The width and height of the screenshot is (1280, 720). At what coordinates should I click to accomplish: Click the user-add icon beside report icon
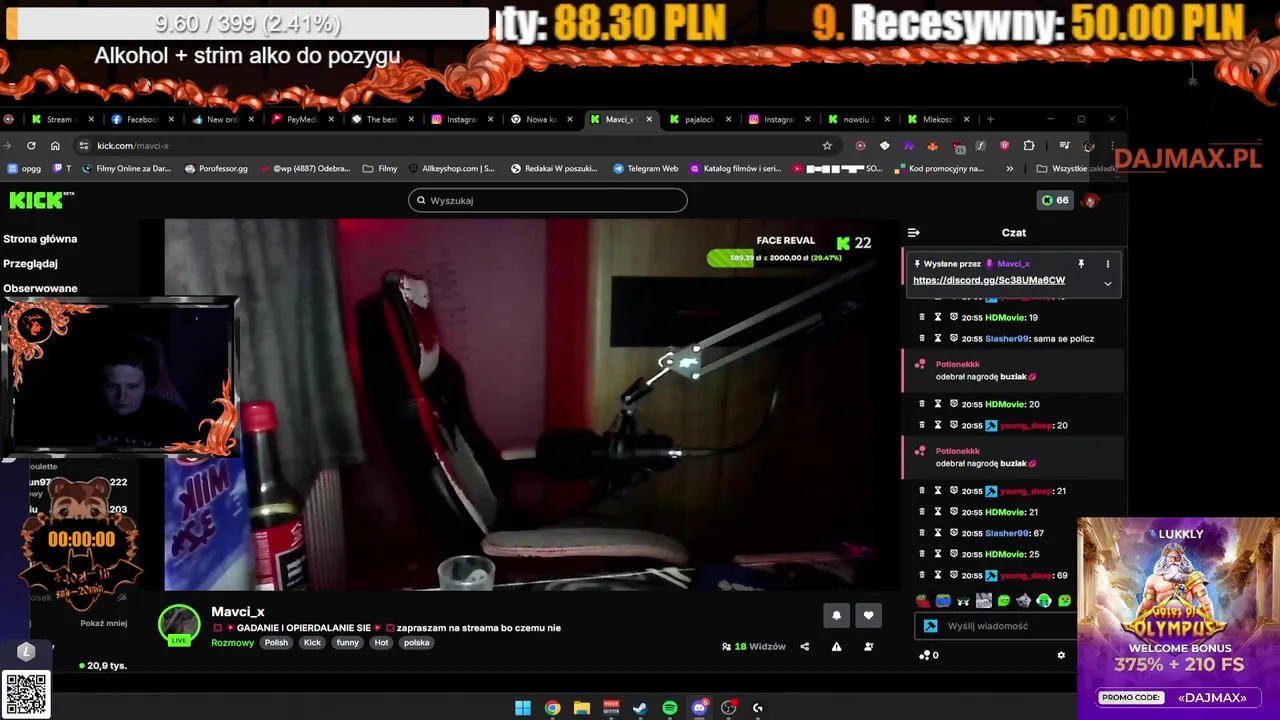click(x=868, y=647)
